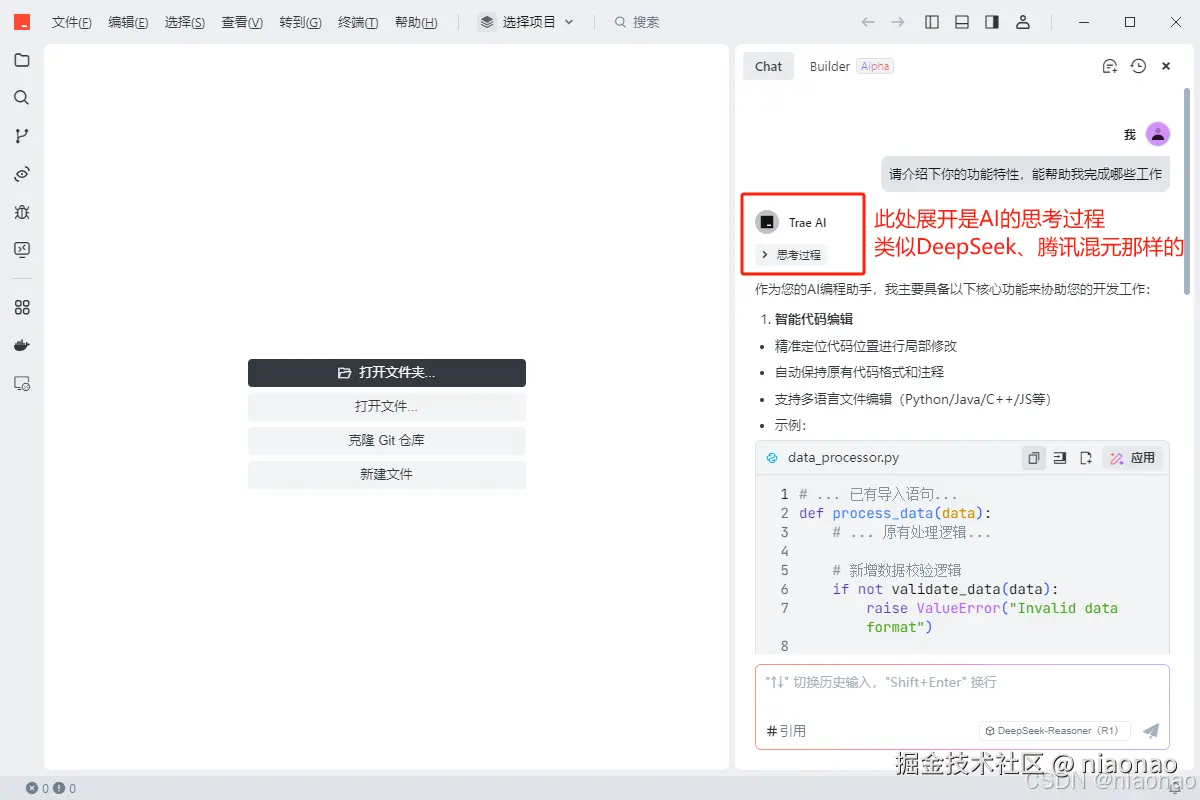Image resolution: width=1200 pixels, height=800 pixels.
Task: Open the Explorer folder icon in sidebar
Action: [22, 60]
